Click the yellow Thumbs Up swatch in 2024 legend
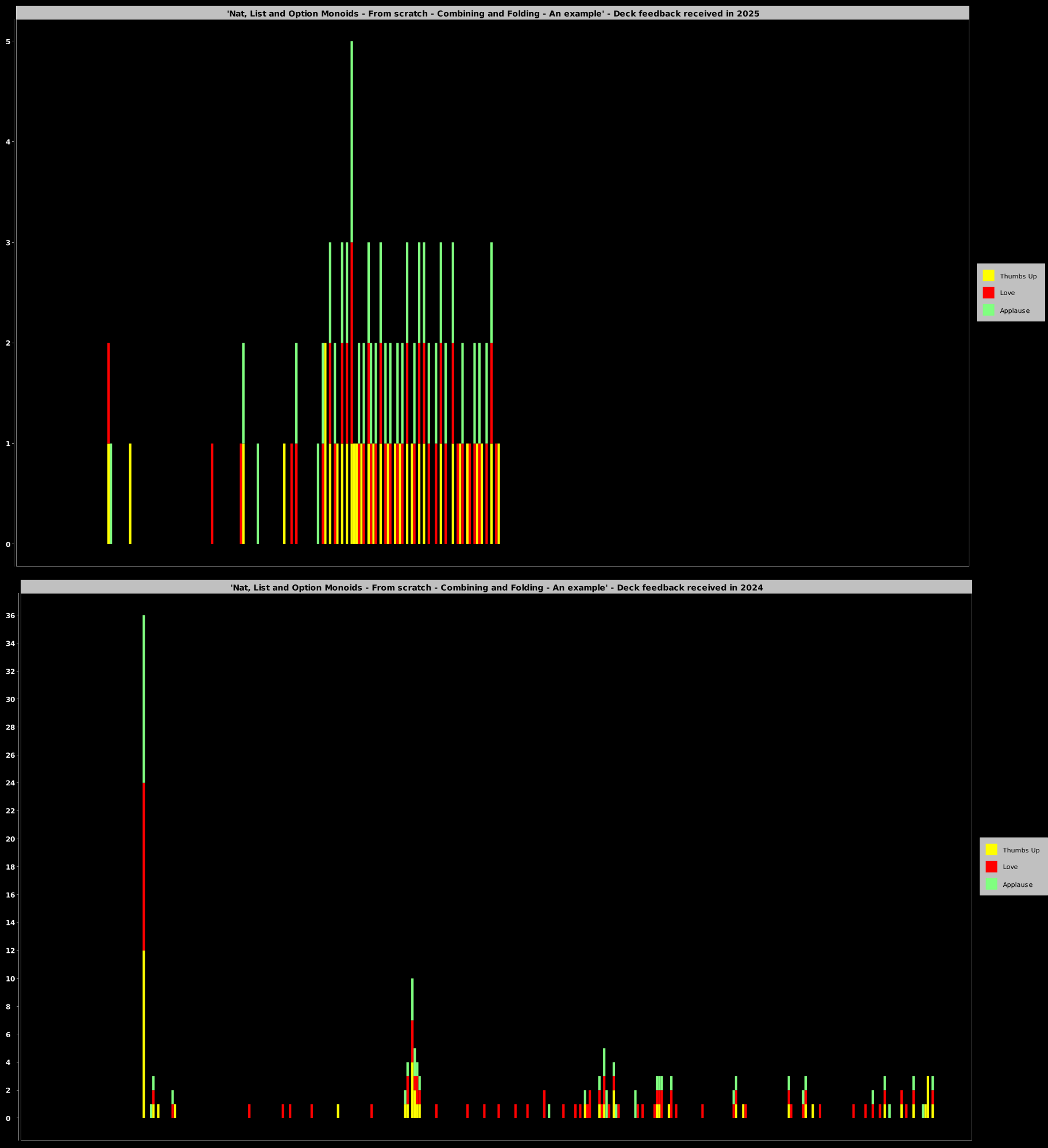This screenshot has width=1048, height=1148. (991, 850)
